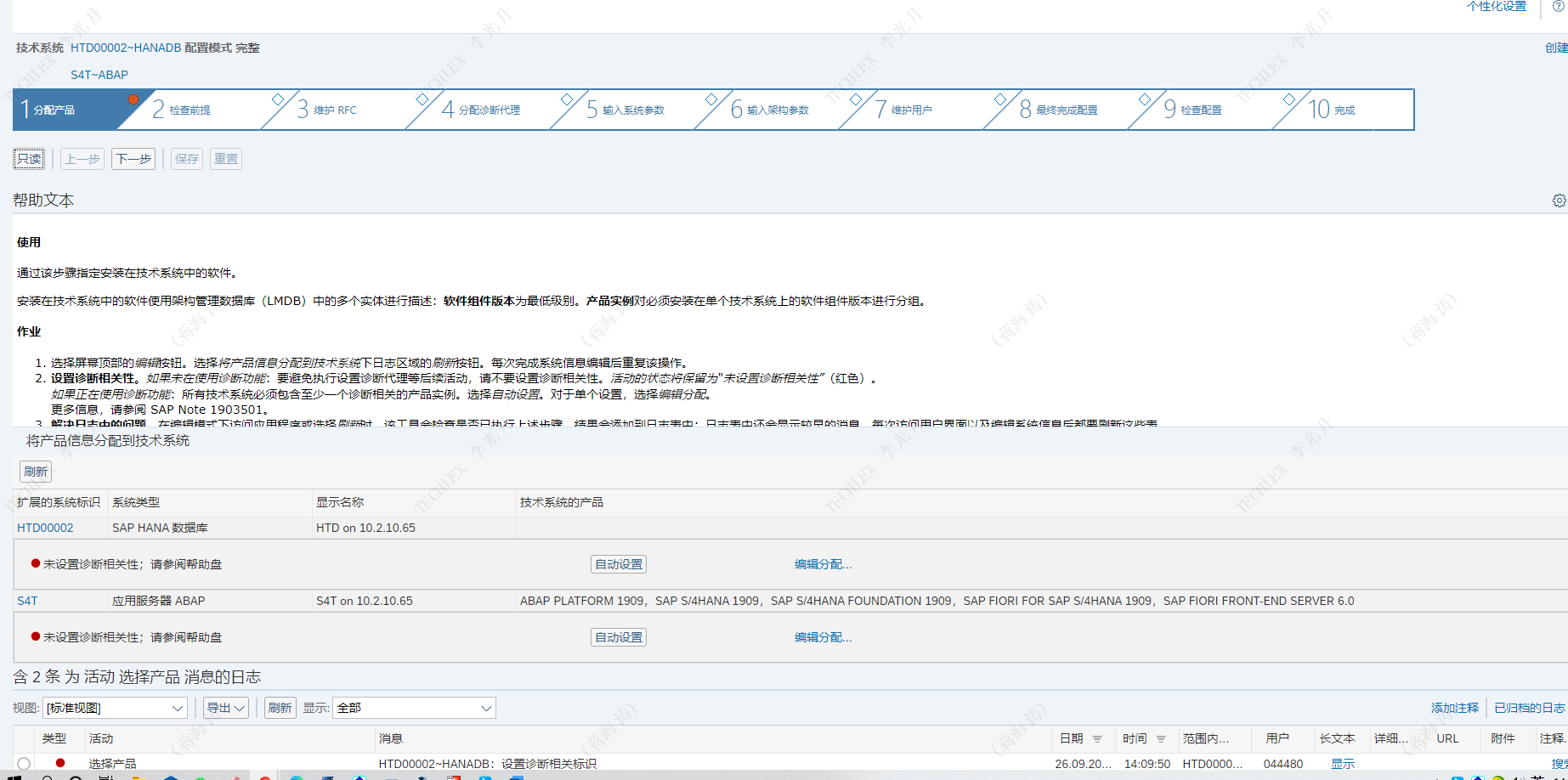Click 刷新 button in log toolbar

(x=280, y=708)
